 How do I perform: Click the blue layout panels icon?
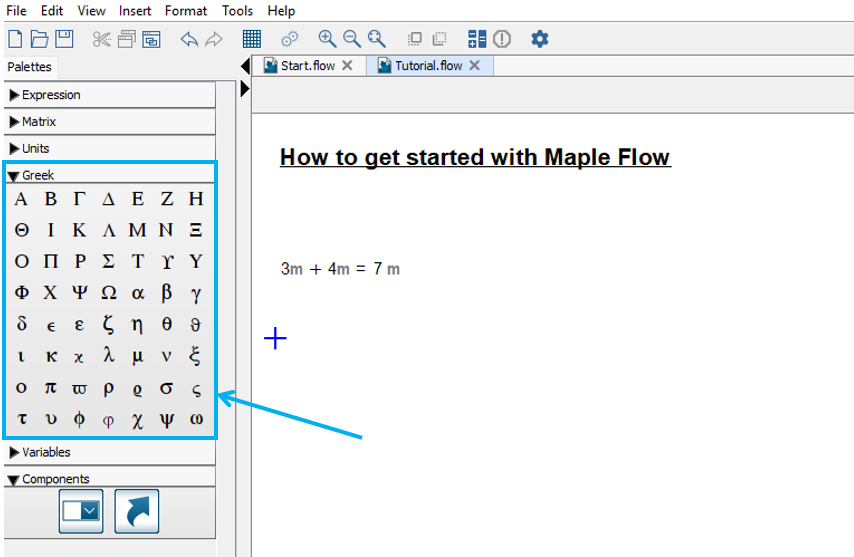click(x=477, y=39)
